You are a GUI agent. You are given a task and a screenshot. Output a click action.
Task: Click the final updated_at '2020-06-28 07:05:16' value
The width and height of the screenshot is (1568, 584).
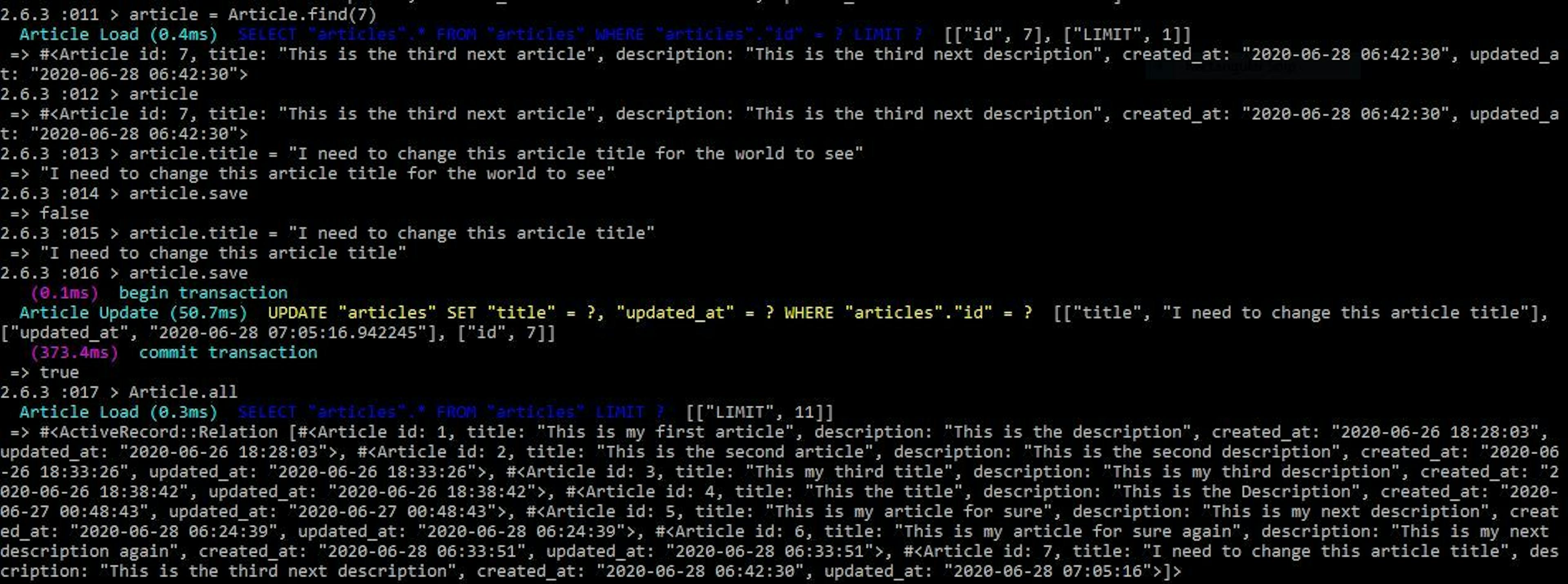pos(1051,571)
